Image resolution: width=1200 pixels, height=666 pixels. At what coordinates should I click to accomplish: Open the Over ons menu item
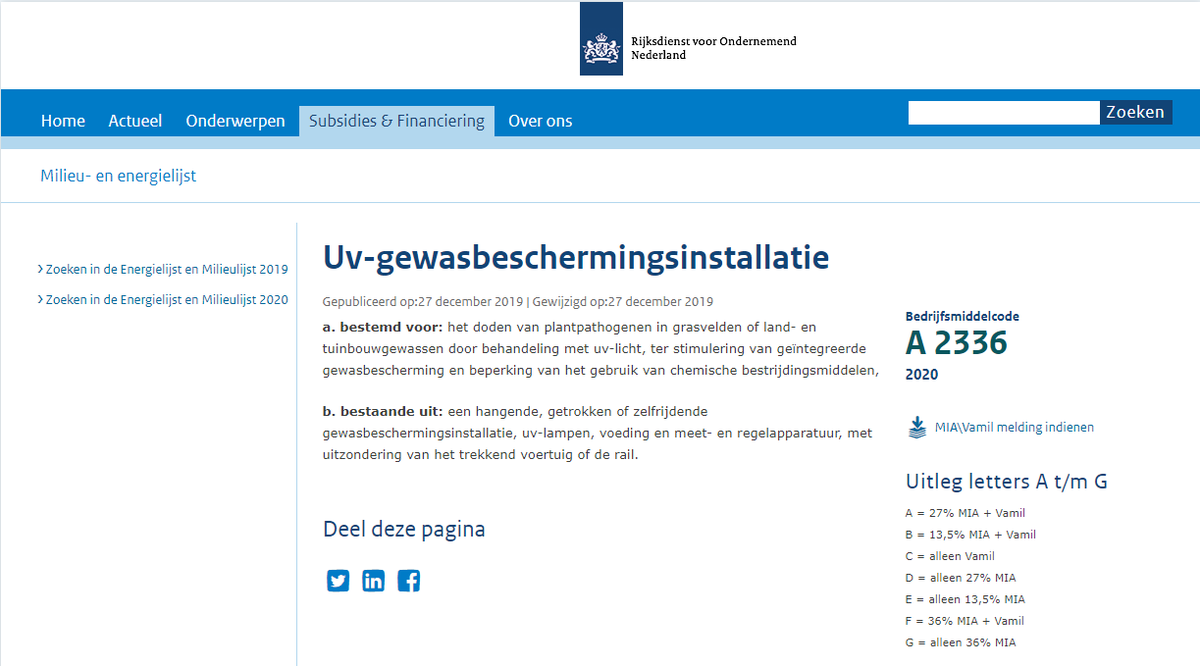coord(540,120)
